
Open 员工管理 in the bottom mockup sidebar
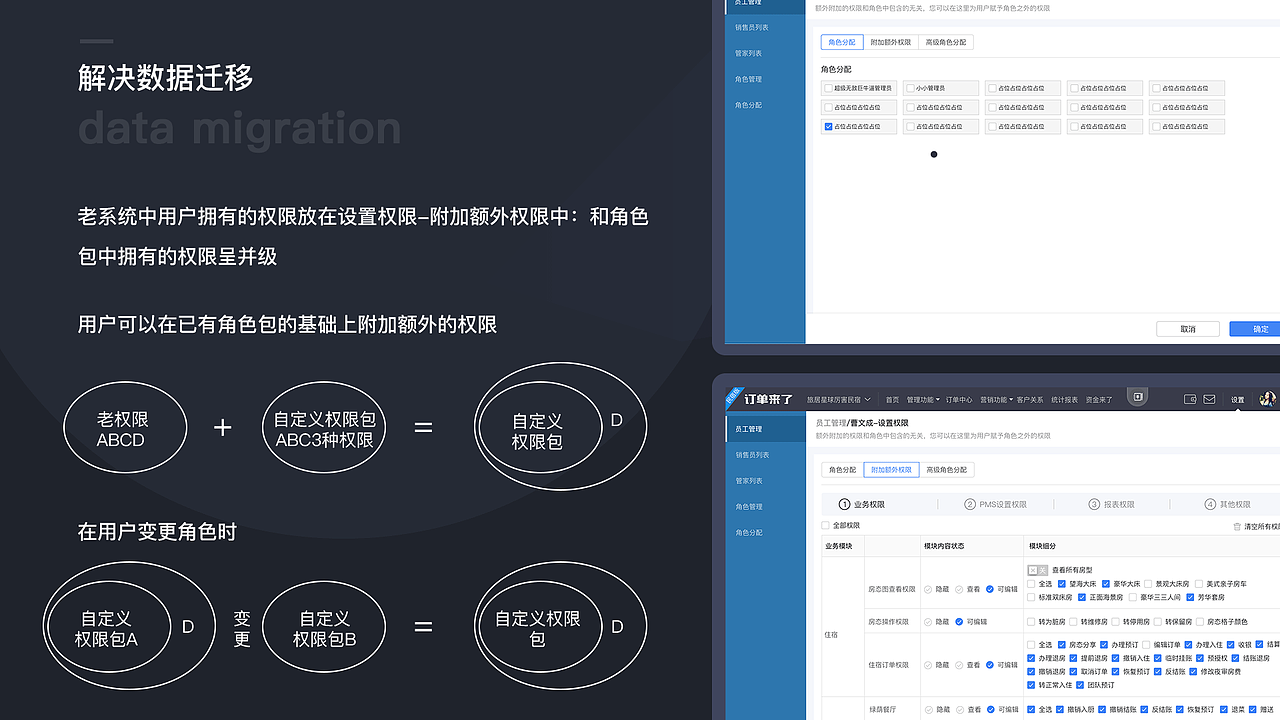click(x=765, y=429)
